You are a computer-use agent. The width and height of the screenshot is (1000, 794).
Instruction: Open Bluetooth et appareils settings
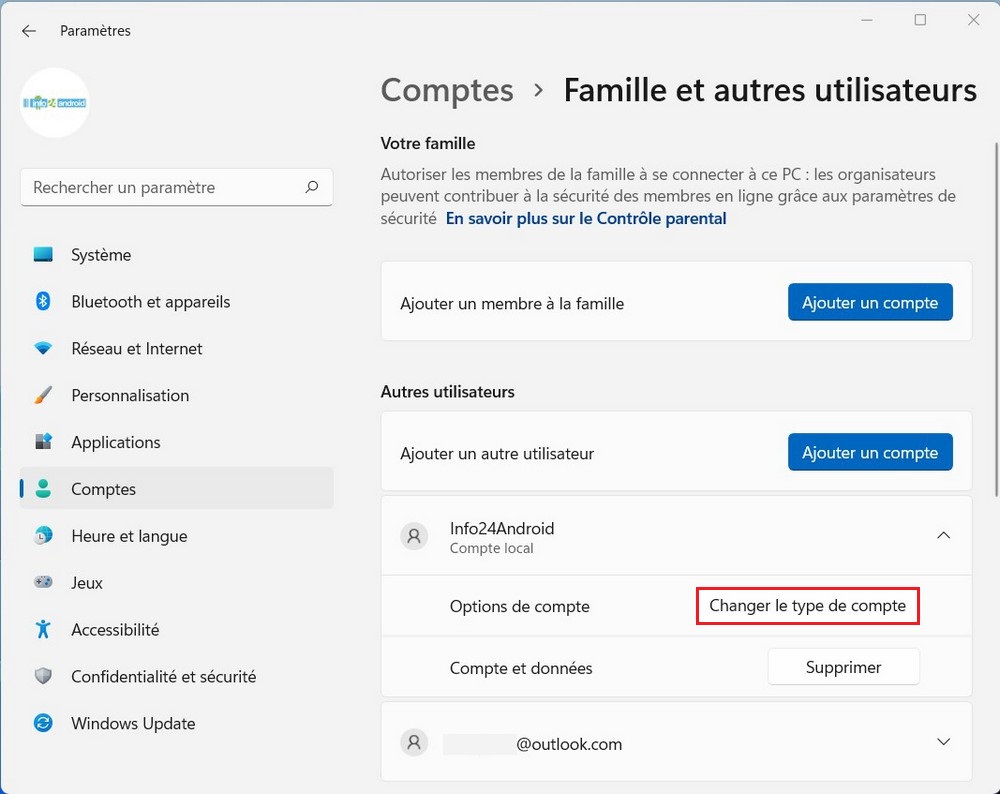tap(177, 301)
